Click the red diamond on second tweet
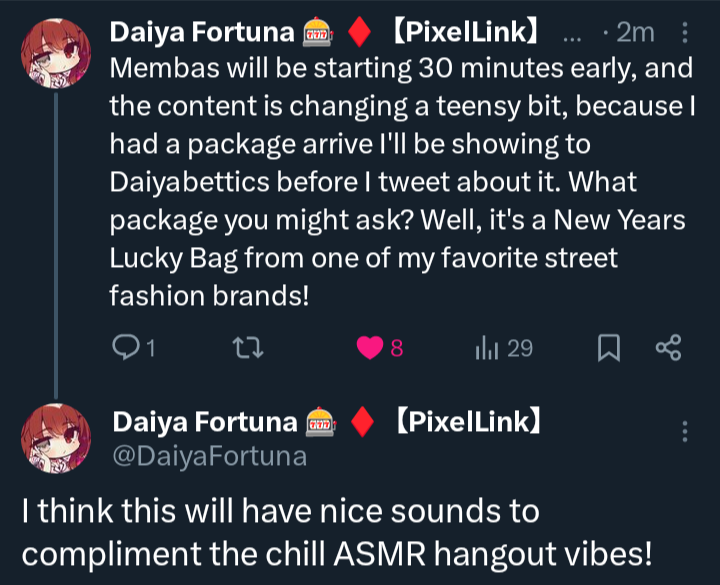Screen dimensions: 720x585 pos(363,424)
